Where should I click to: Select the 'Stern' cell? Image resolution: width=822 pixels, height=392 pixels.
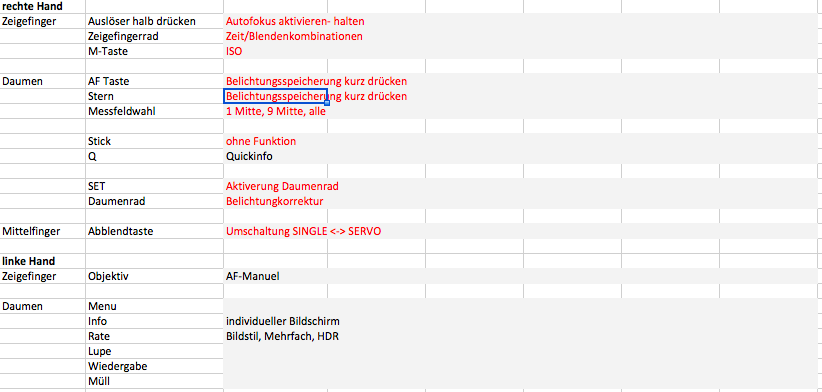coord(154,96)
